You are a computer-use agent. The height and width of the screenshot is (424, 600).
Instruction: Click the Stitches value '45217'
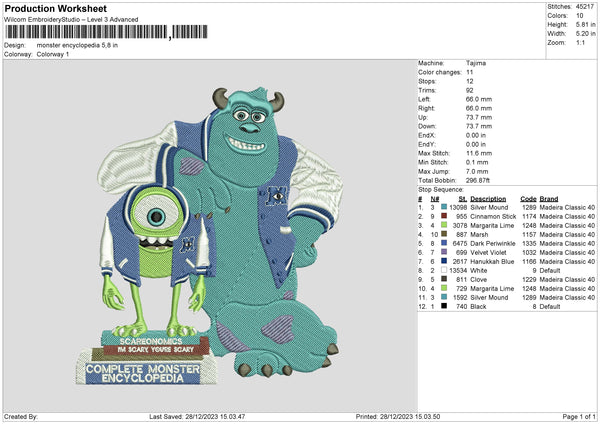coord(585,7)
